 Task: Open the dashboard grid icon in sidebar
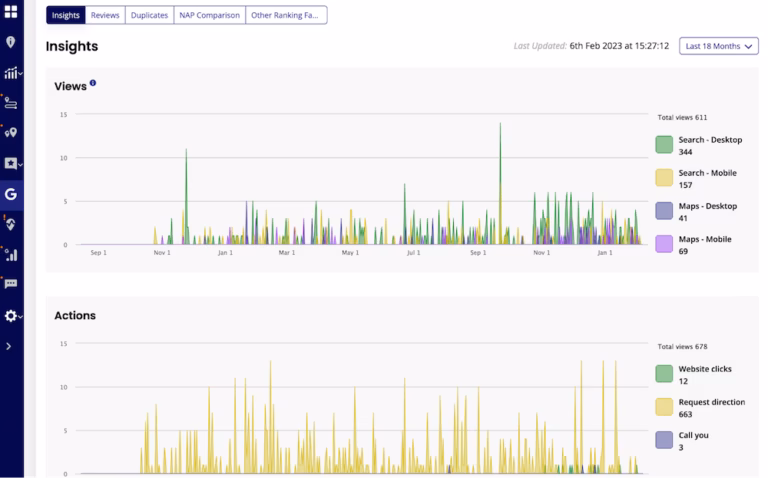[11, 12]
